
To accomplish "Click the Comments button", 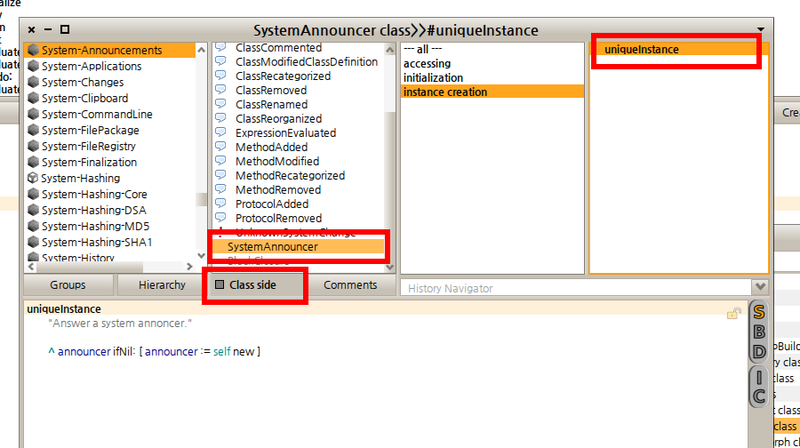I will 350,286.
